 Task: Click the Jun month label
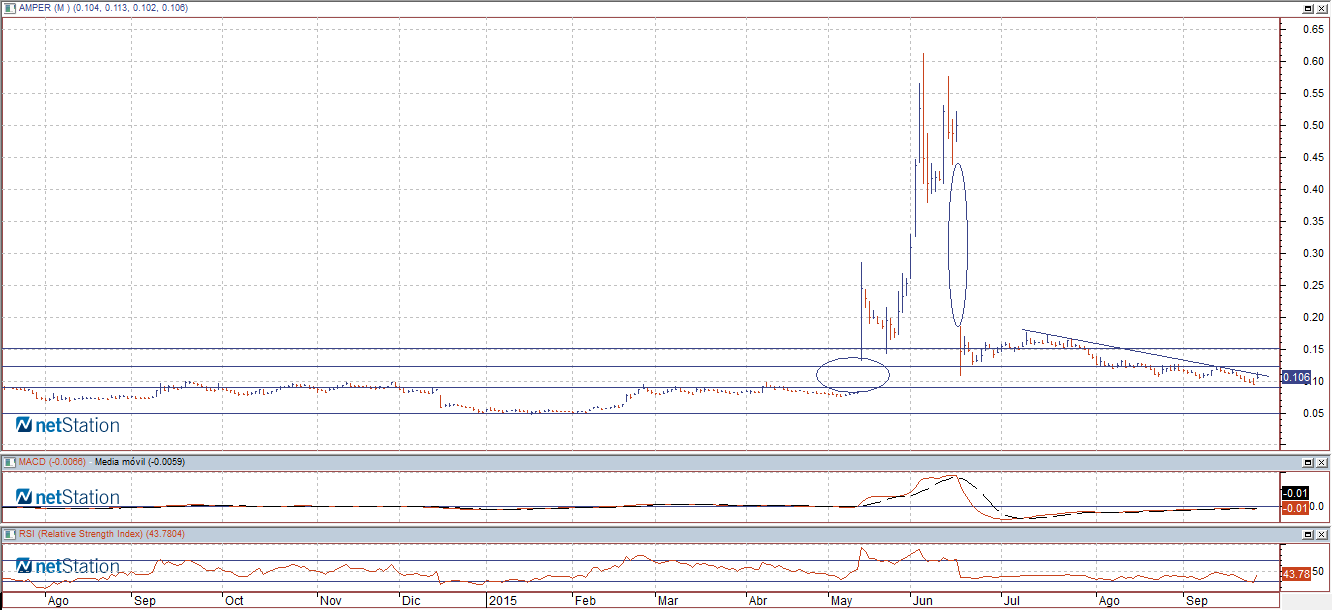[923, 602]
